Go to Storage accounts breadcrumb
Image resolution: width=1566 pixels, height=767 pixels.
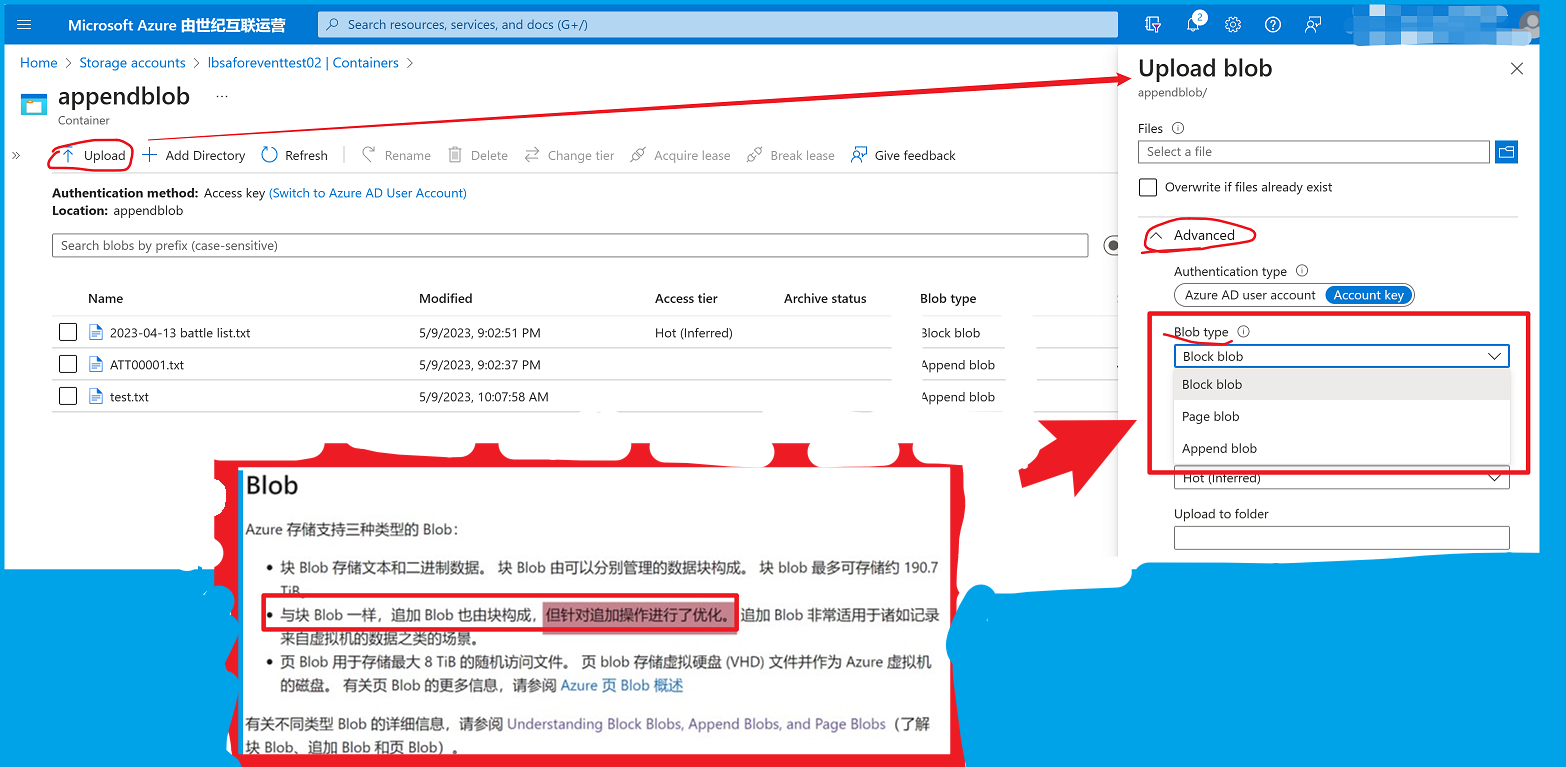[x=132, y=63]
